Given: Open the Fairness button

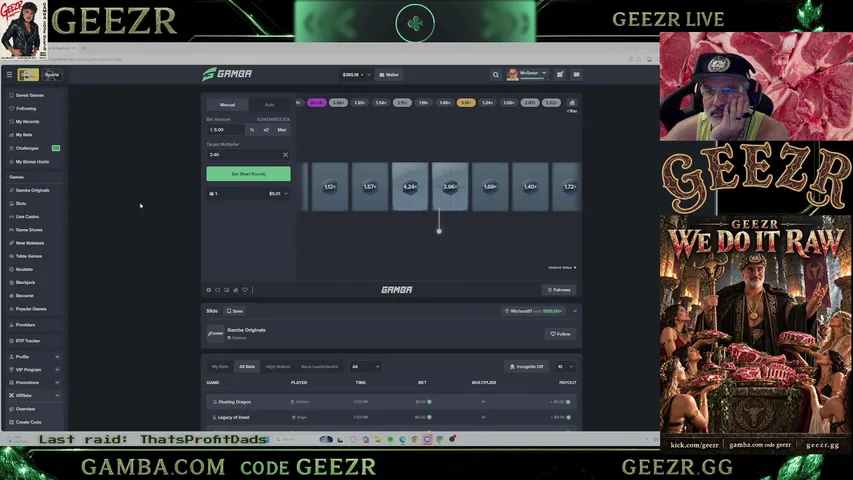Looking at the screenshot, I should (559, 290).
